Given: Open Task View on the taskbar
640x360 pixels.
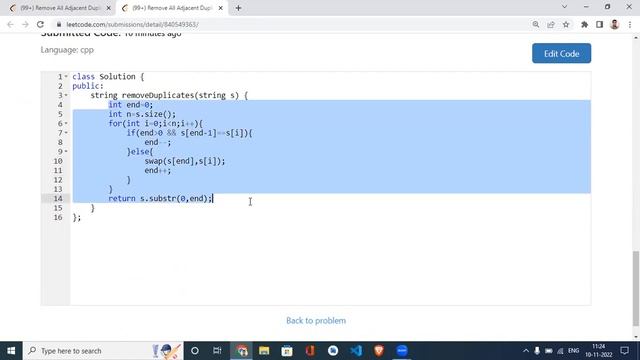Looking at the screenshot, I should point(217,351).
